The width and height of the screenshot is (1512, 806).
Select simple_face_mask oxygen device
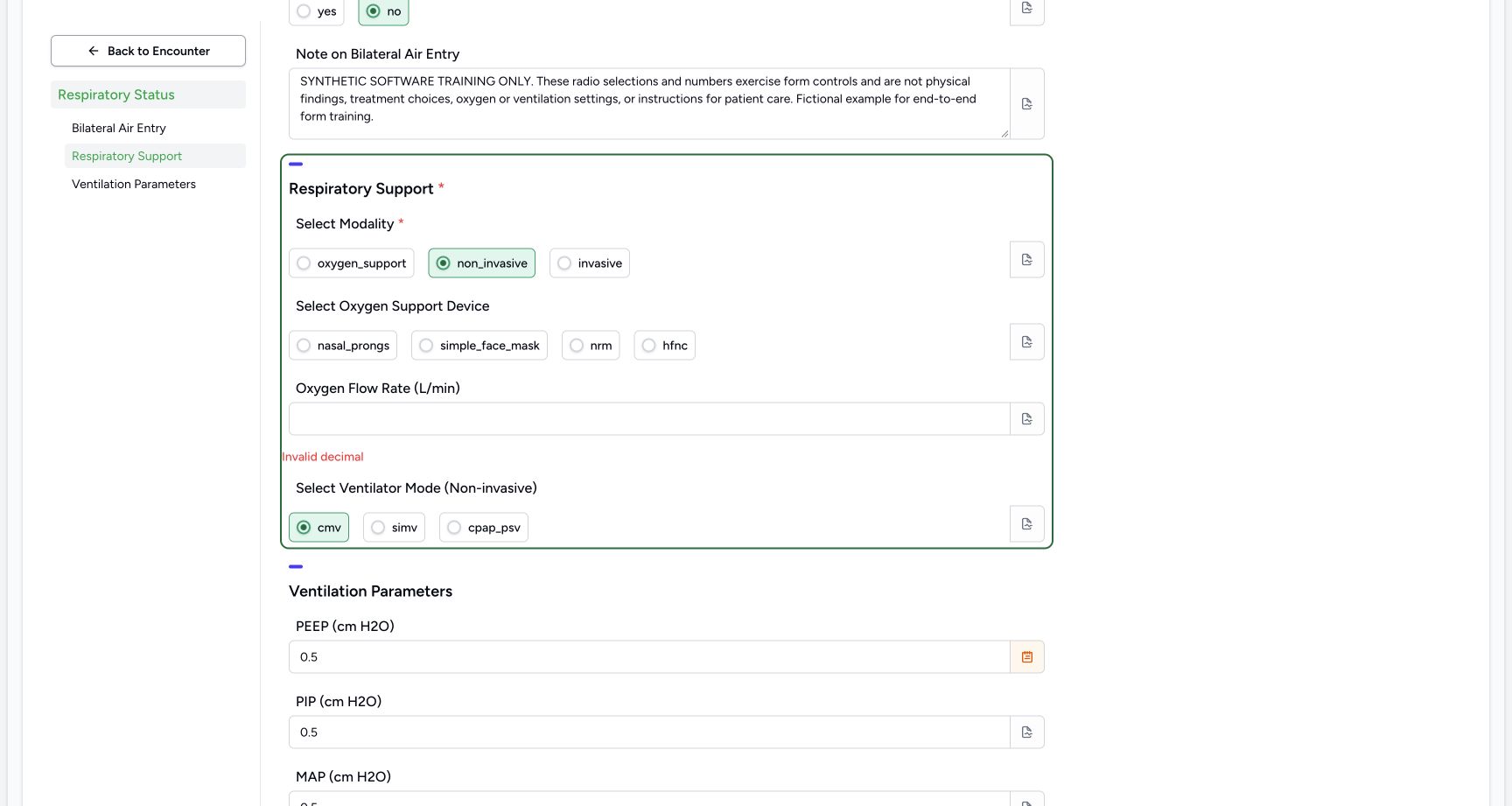click(479, 346)
